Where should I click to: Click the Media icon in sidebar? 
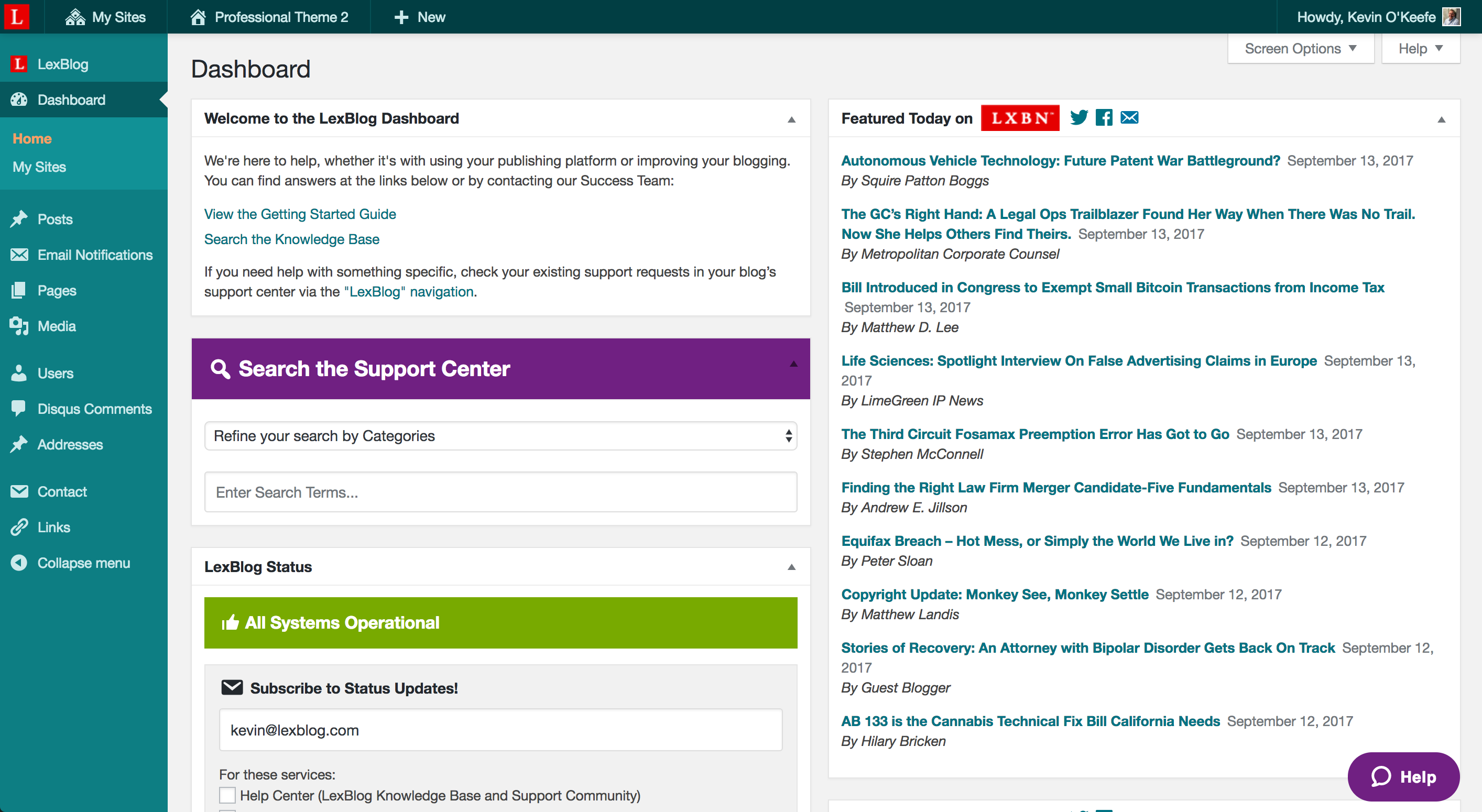pos(19,326)
